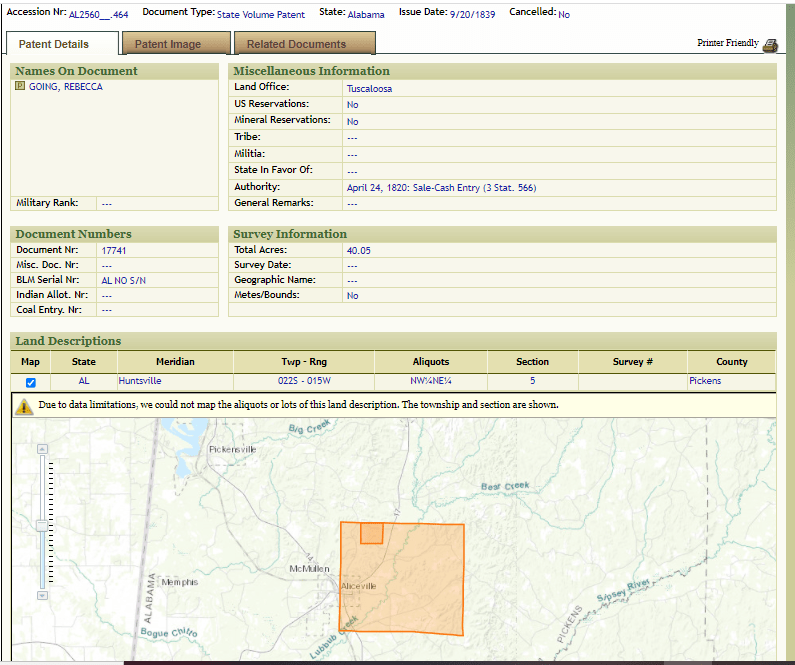Click the small orange section square on map
Screen dimensions: 795x665
pyautogui.click(x=371, y=534)
